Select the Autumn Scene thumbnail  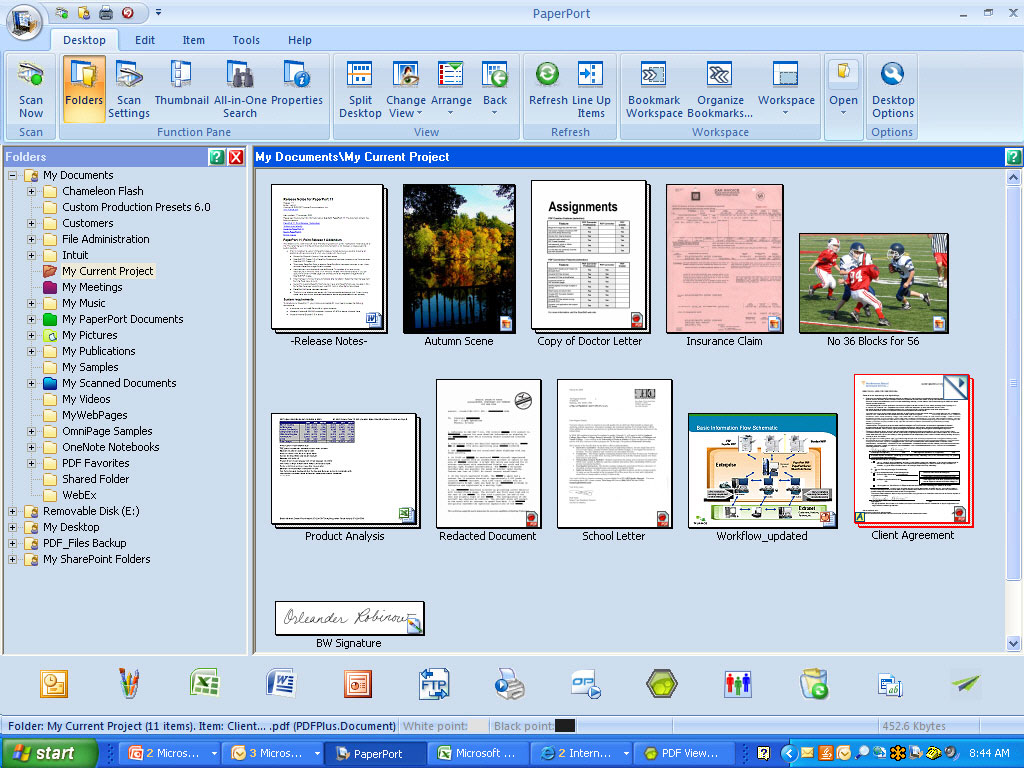point(459,258)
